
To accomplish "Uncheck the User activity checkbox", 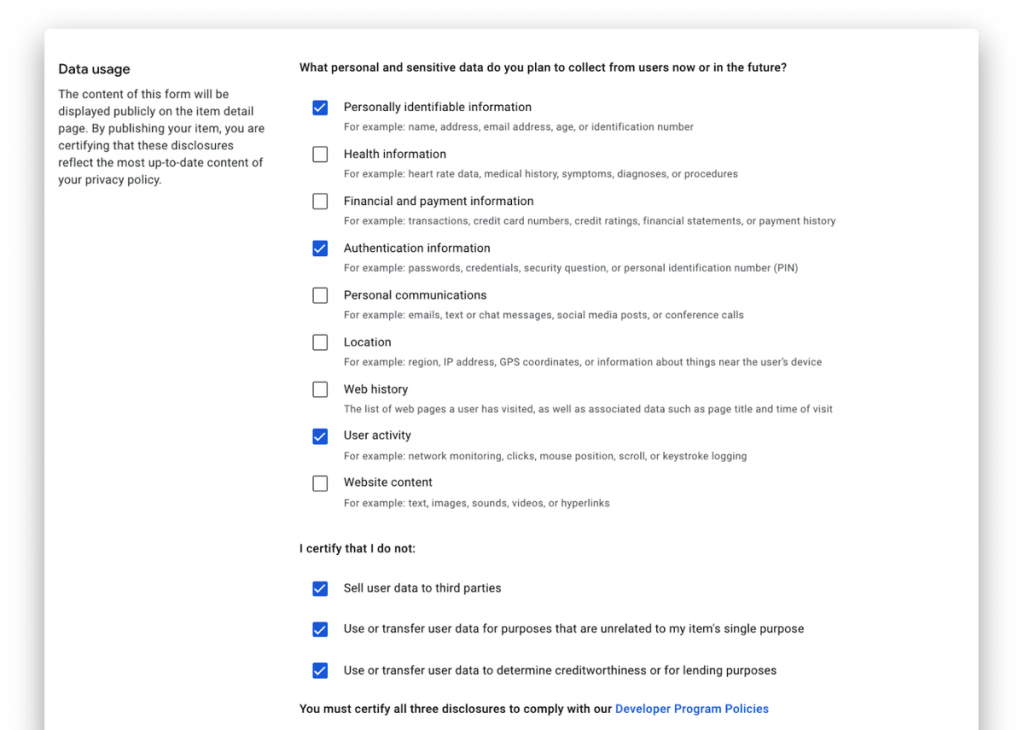I will point(320,436).
